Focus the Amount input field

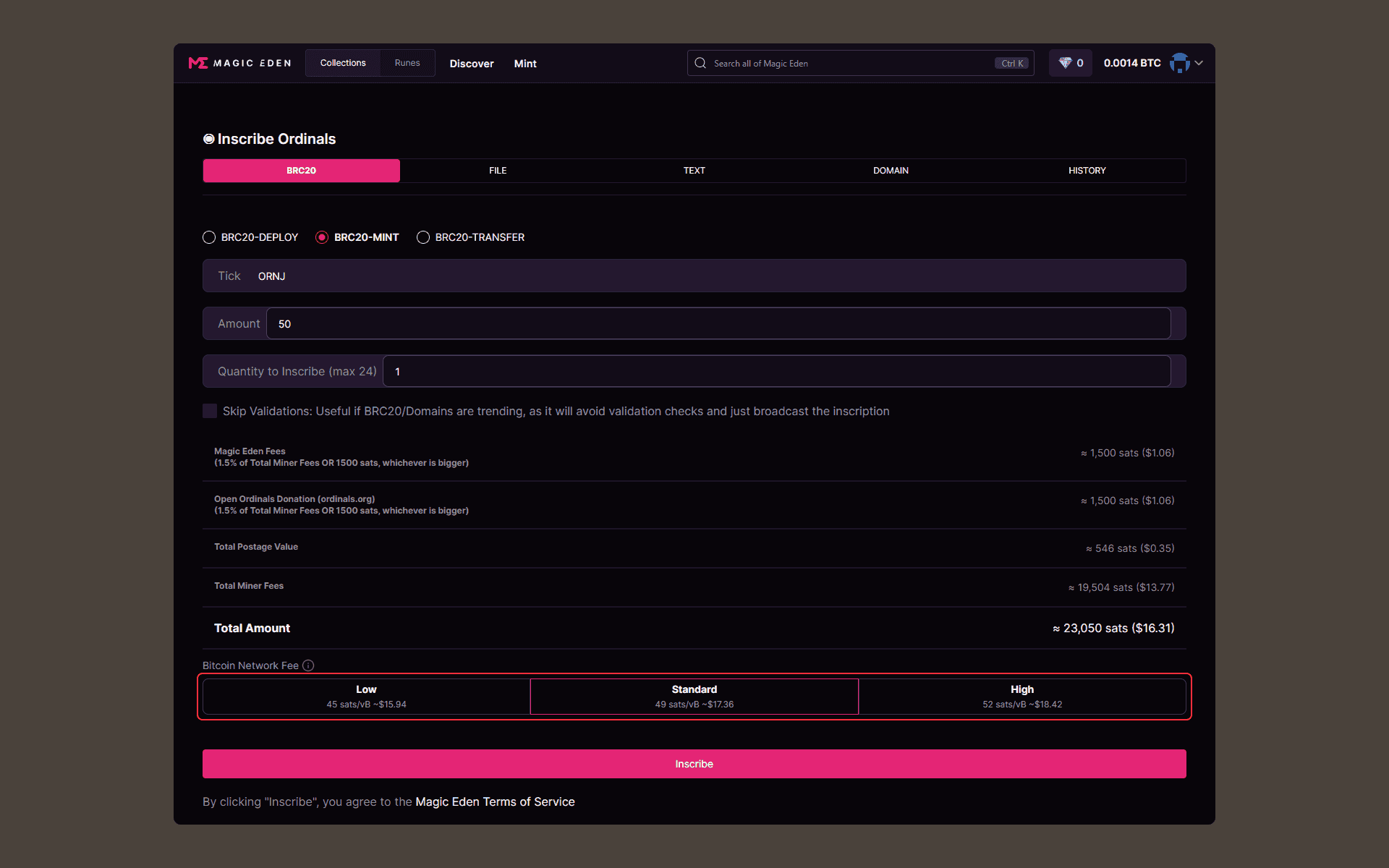(x=718, y=323)
